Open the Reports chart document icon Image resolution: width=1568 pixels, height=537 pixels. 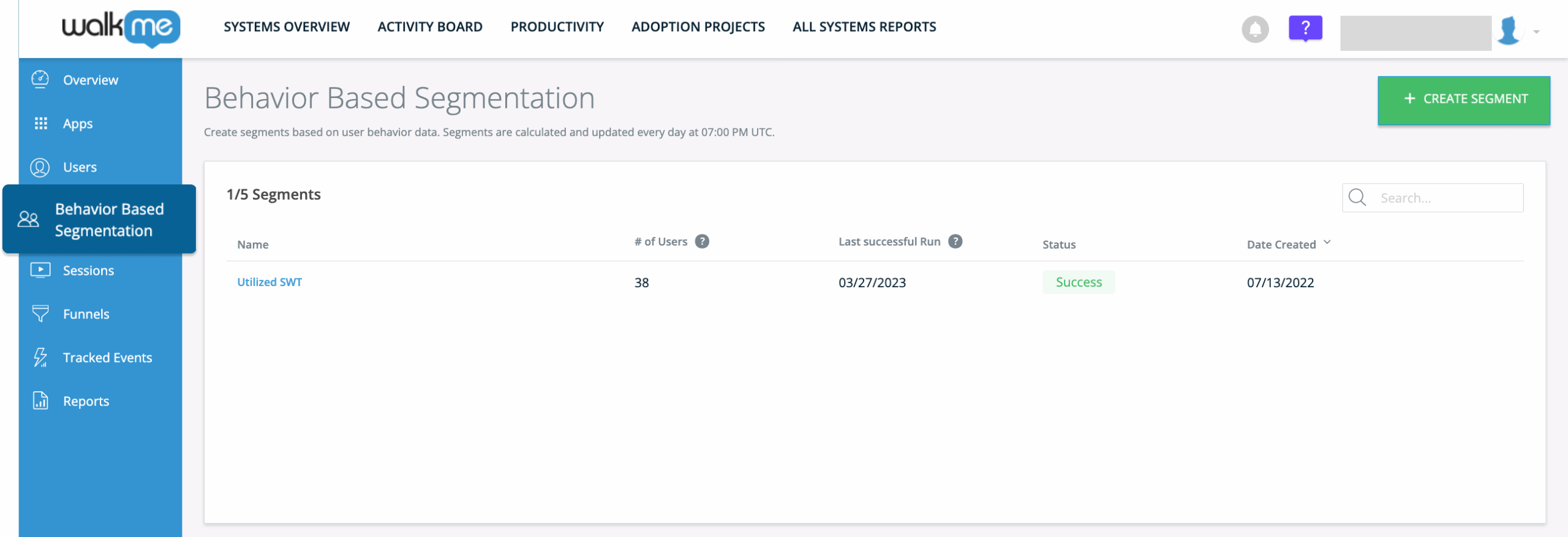click(40, 401)
